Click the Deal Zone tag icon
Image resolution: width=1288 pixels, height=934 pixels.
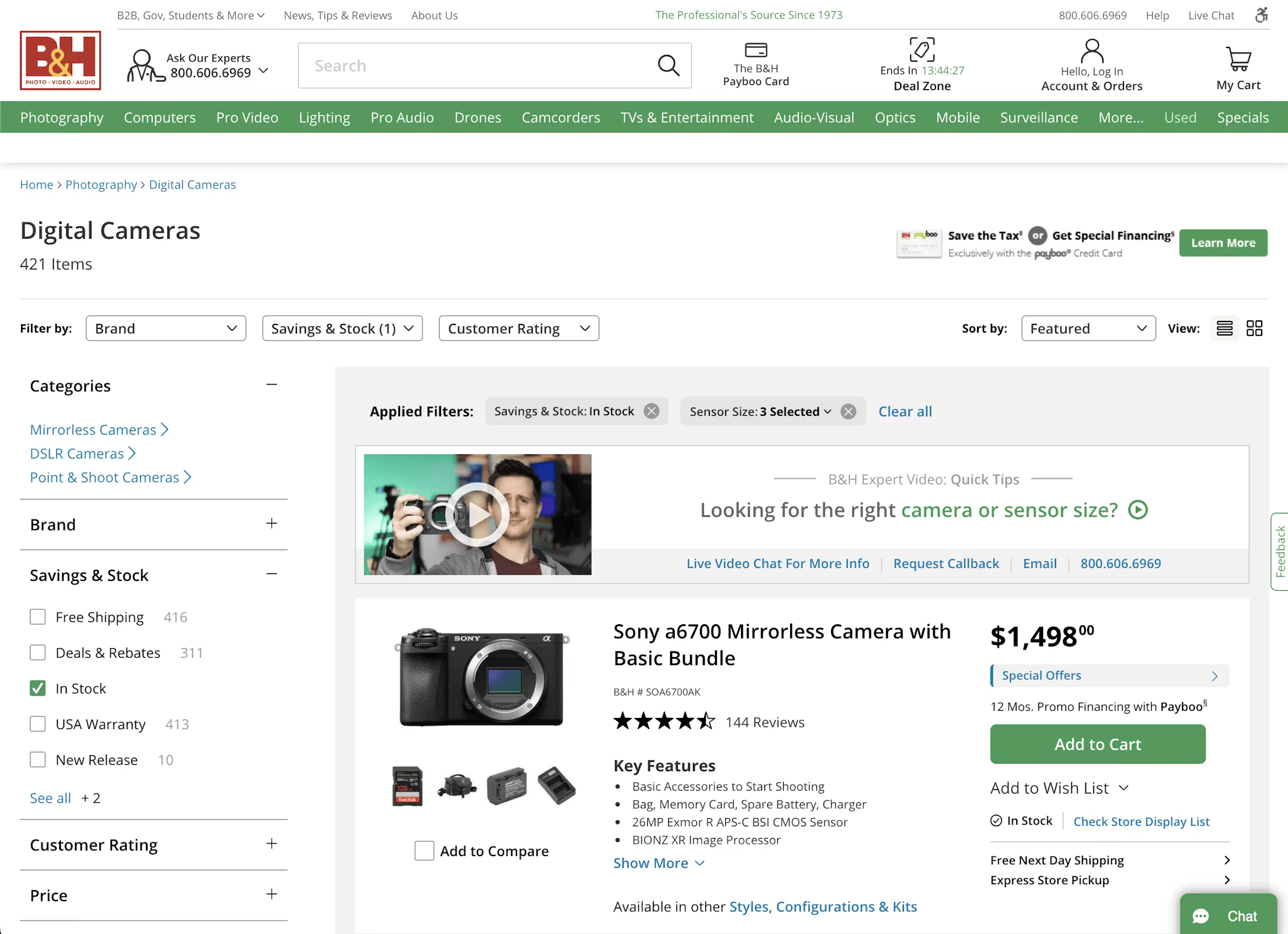921,50
